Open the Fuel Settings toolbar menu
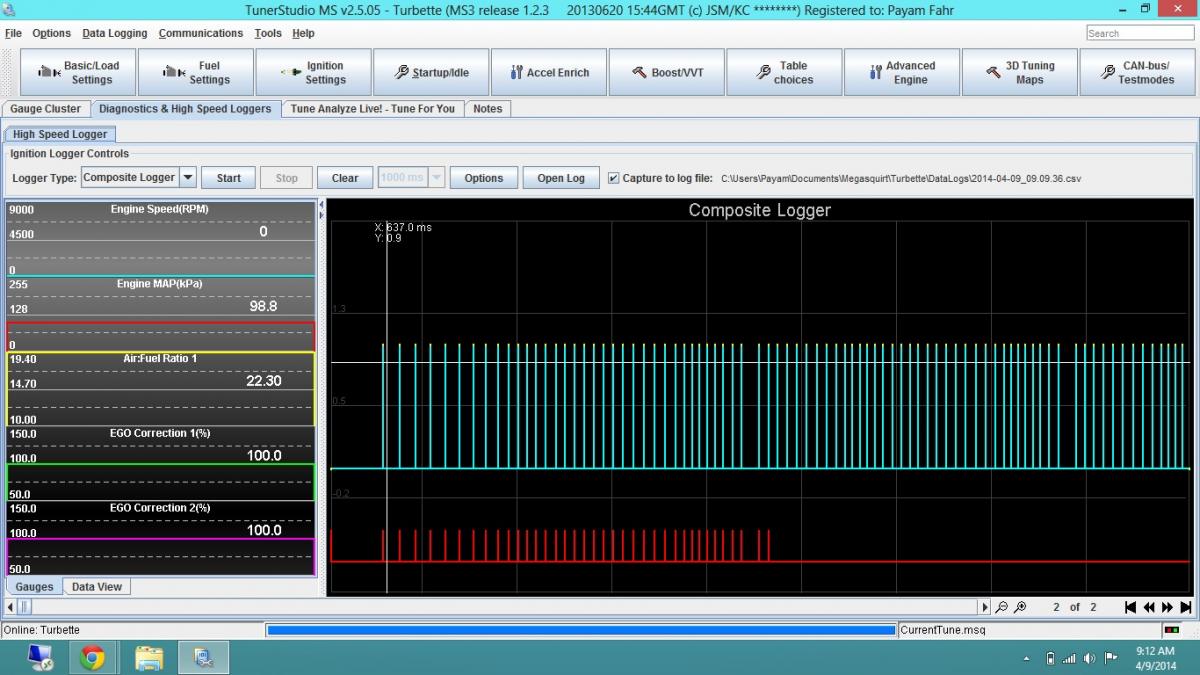The image size is (1200, 675). point(196,73)
